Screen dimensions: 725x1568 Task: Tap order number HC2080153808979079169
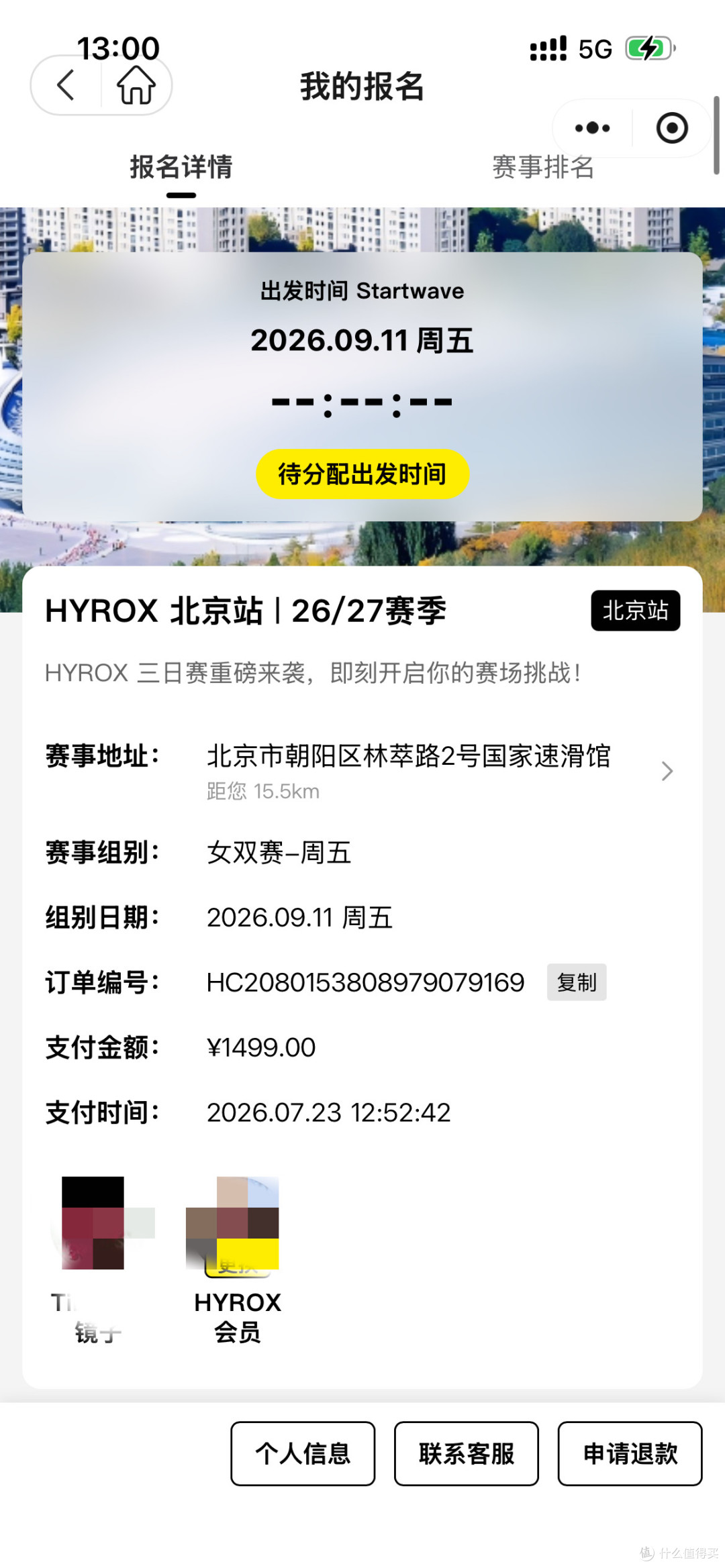pyautogui.click(x=365, y=982)
